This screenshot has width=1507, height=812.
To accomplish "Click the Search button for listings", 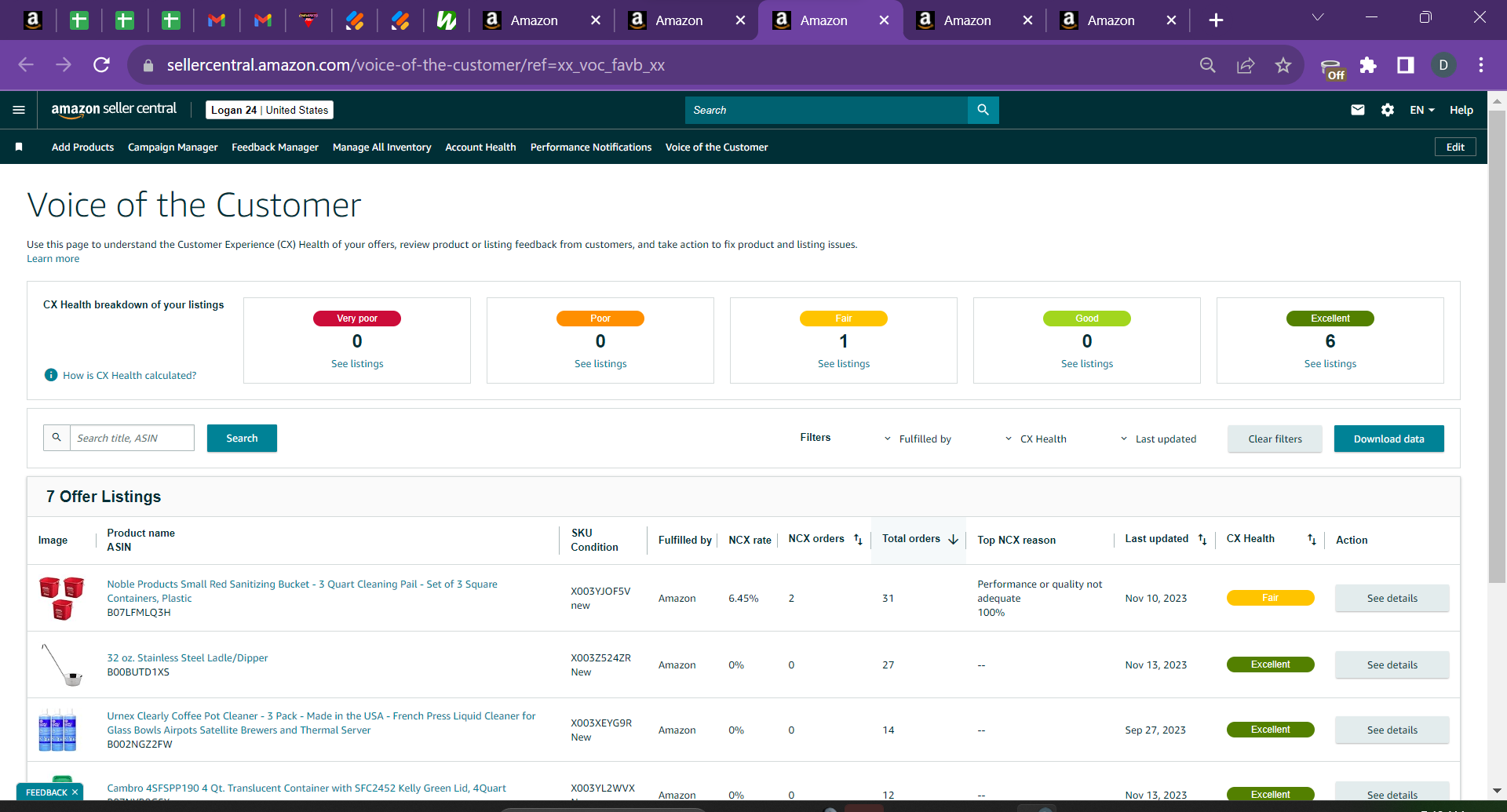I will click(242, 438).
